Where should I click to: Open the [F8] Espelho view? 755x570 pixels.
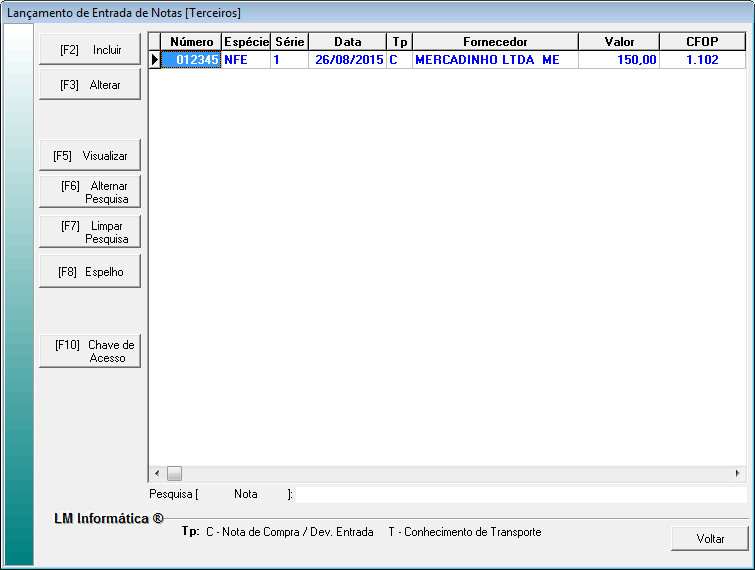click(90, 272)
